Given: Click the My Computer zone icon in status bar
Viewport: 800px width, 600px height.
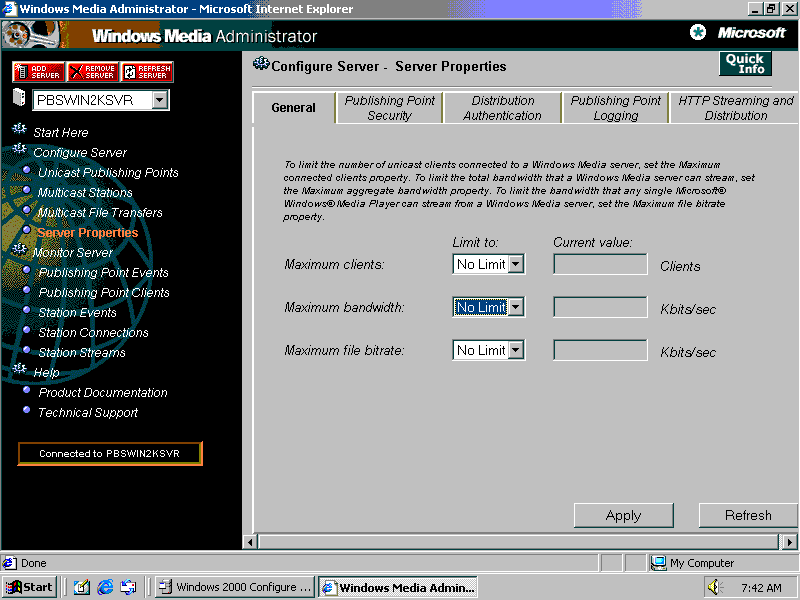Looking at the screenshot, I should 658,563.
